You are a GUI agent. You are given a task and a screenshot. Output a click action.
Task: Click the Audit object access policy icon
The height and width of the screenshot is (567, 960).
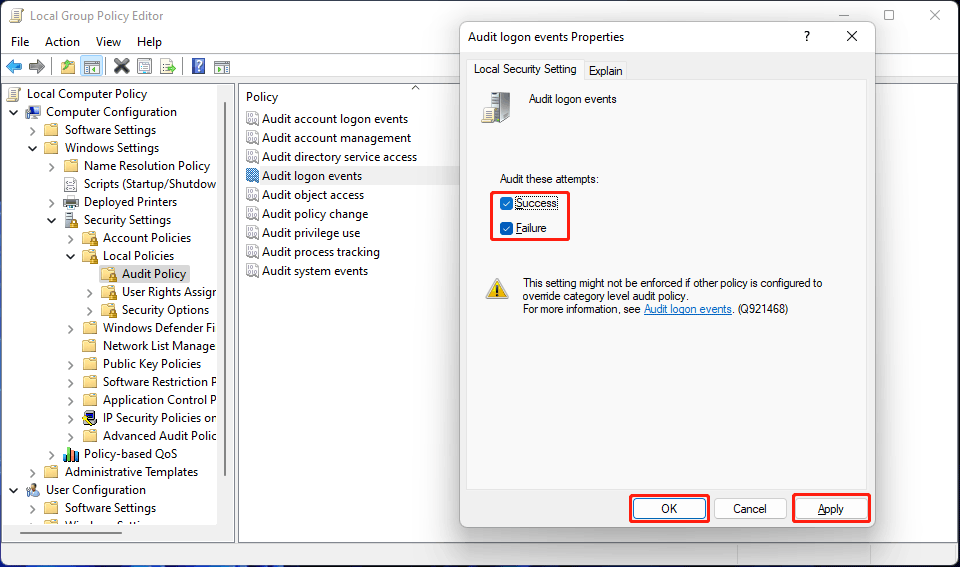pyautogui.click(x=252, y=195)
